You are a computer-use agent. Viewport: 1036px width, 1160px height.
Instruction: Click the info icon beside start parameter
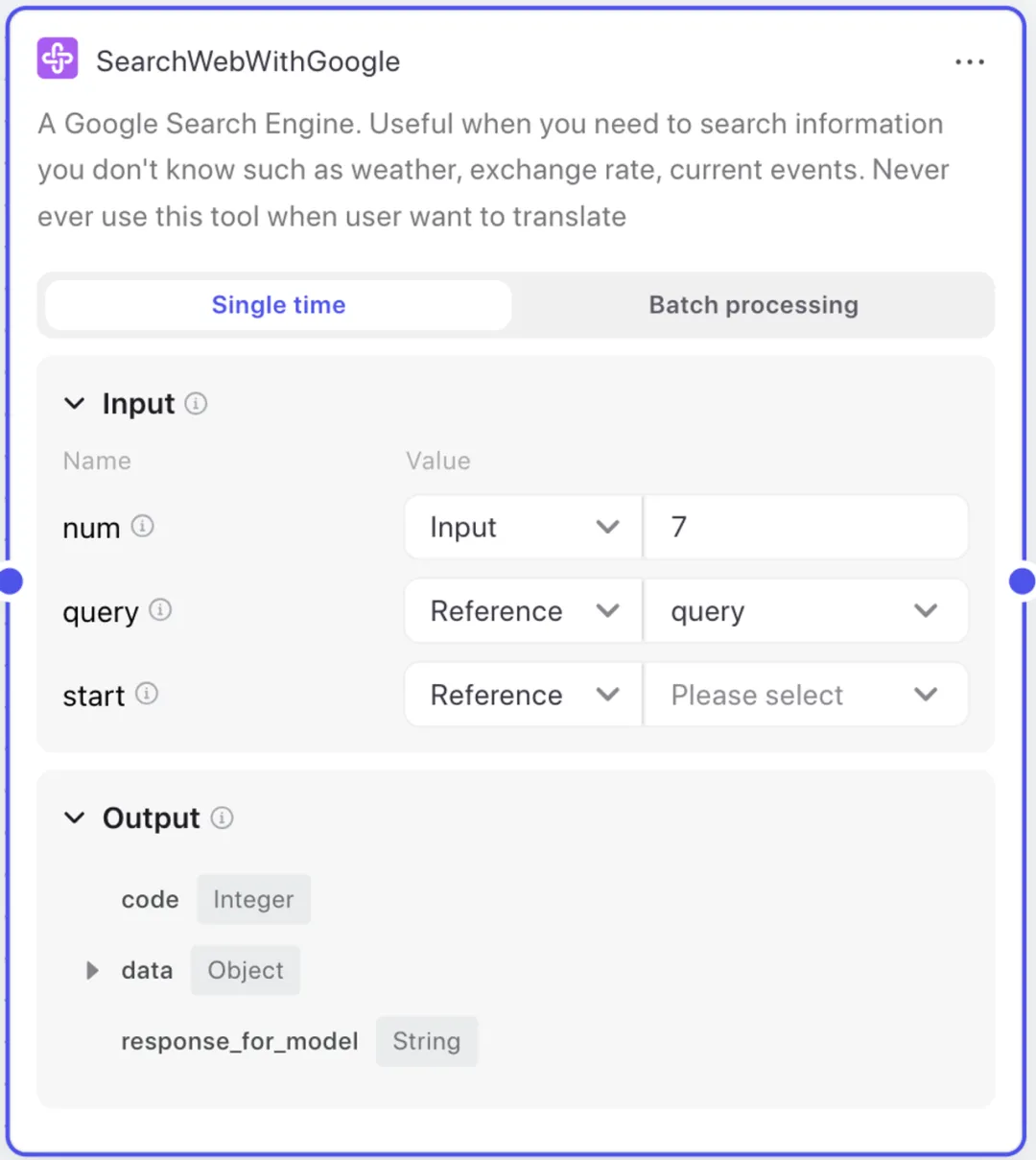[x=146, y=693]
